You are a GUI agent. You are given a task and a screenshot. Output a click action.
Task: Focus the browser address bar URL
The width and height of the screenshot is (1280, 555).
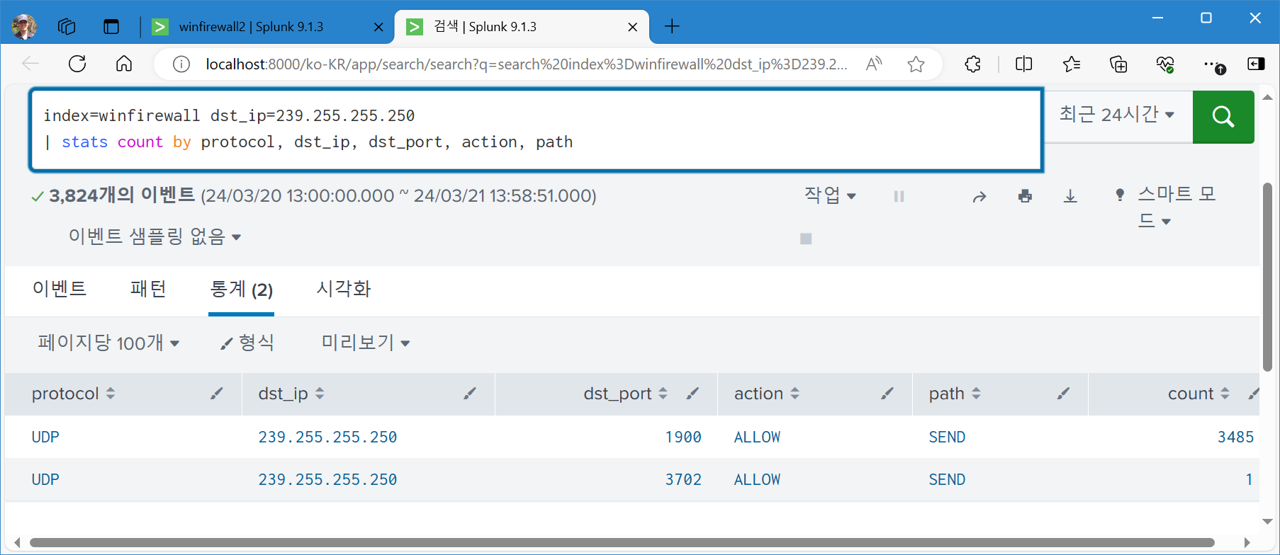(x=526, y=64)
